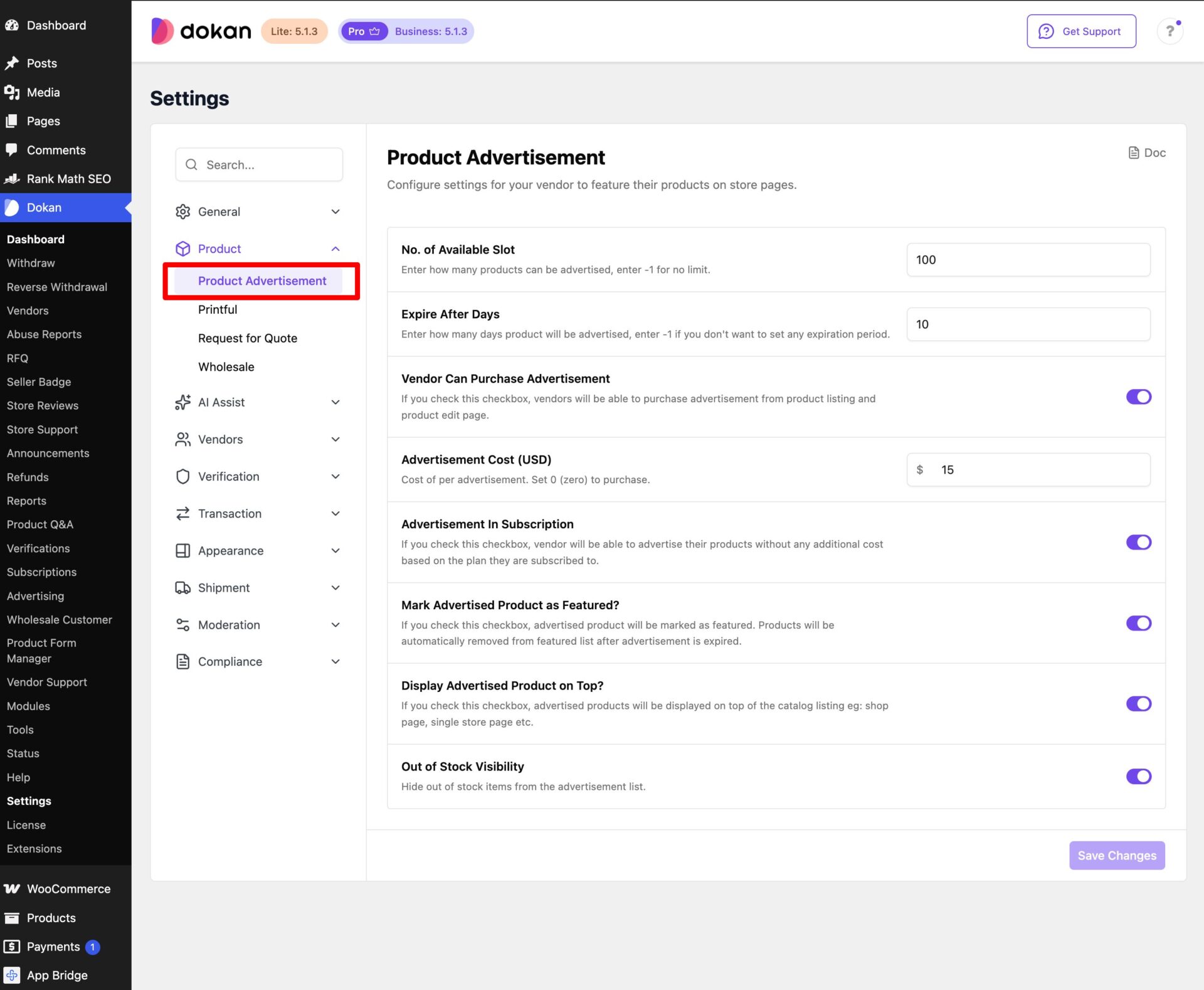Click the Save Changes button
Screen dimensions: 1204x990
point(1117,855)
